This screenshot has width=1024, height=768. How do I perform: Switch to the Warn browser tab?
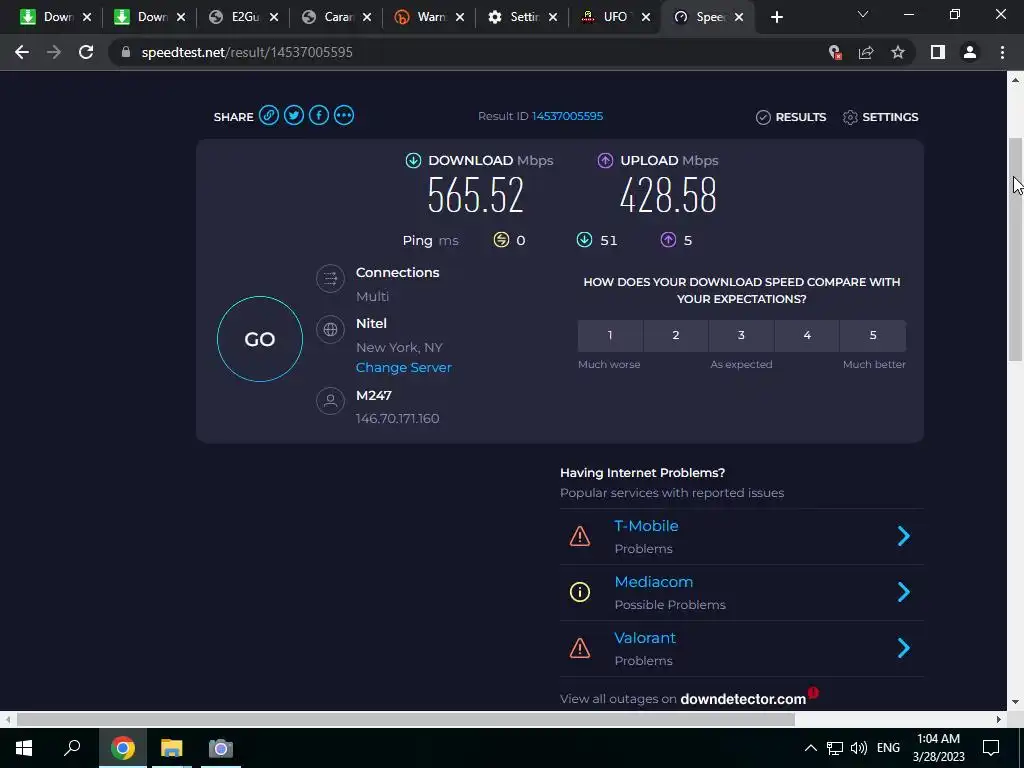click(x=430, y=17)
